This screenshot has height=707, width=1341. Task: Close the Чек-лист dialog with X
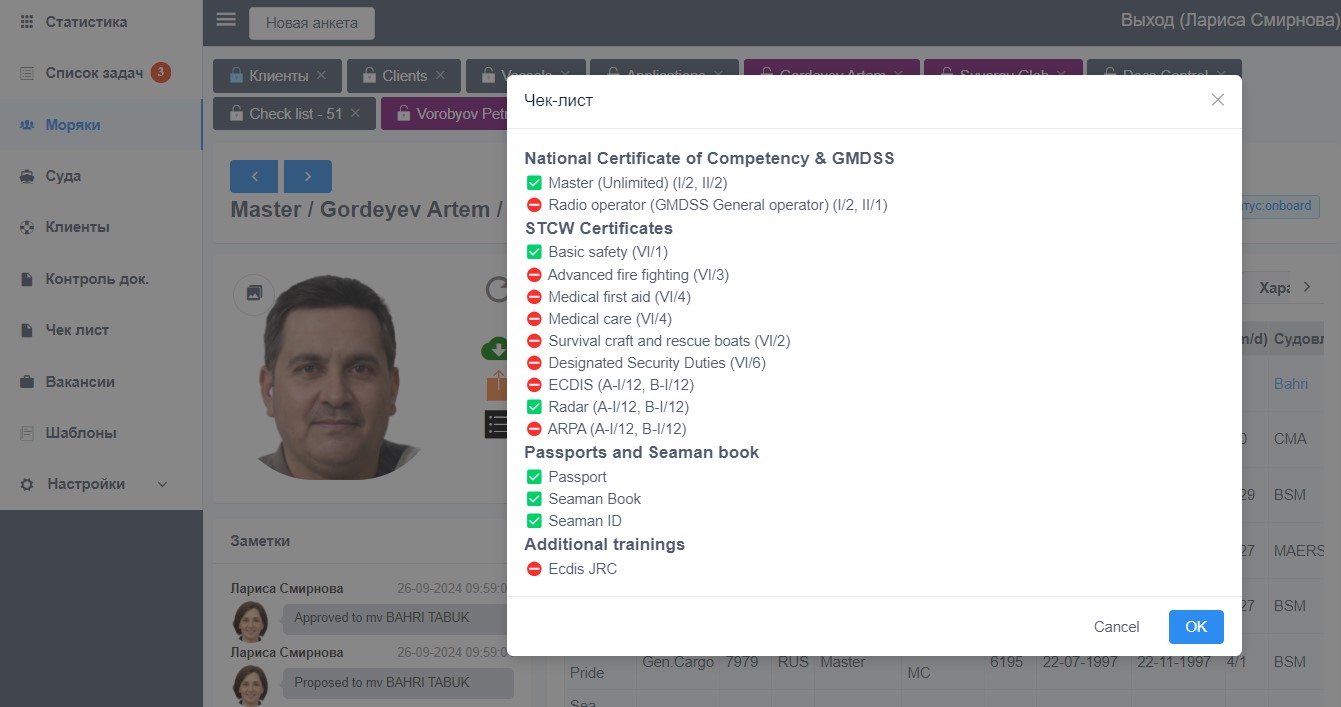point(1217,100)
